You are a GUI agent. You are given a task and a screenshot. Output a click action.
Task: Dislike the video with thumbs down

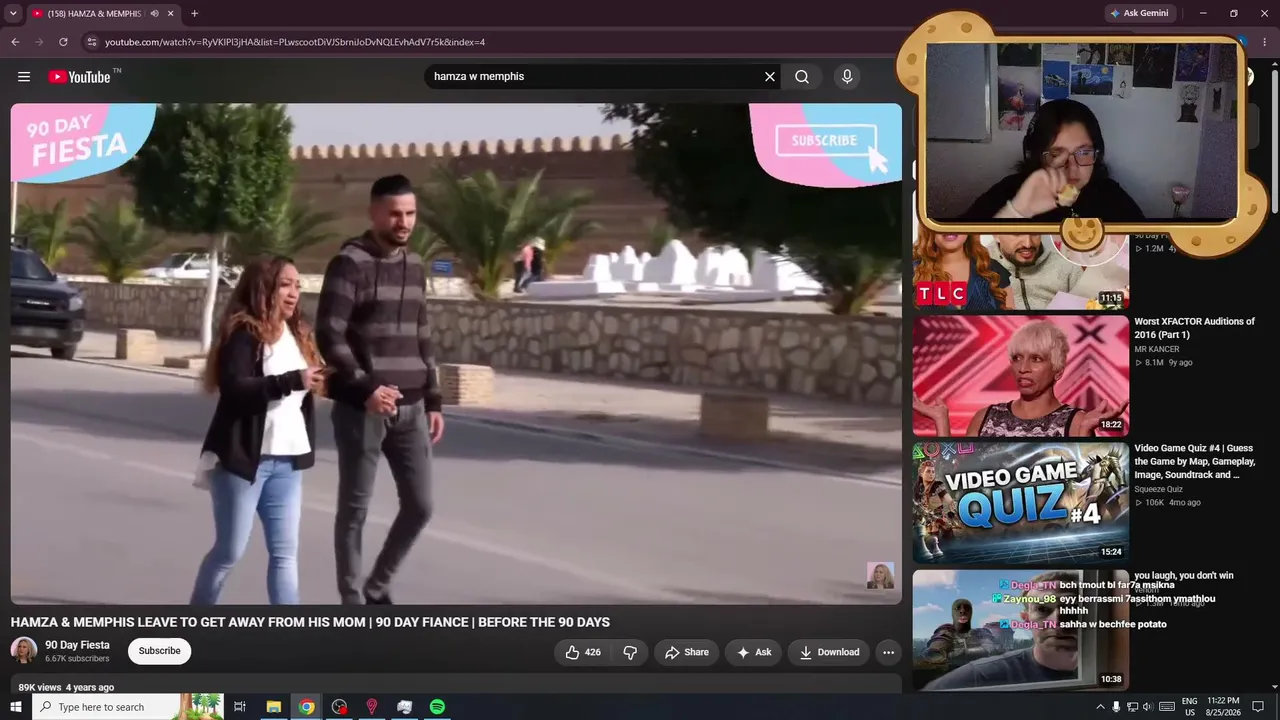[630, 652]
